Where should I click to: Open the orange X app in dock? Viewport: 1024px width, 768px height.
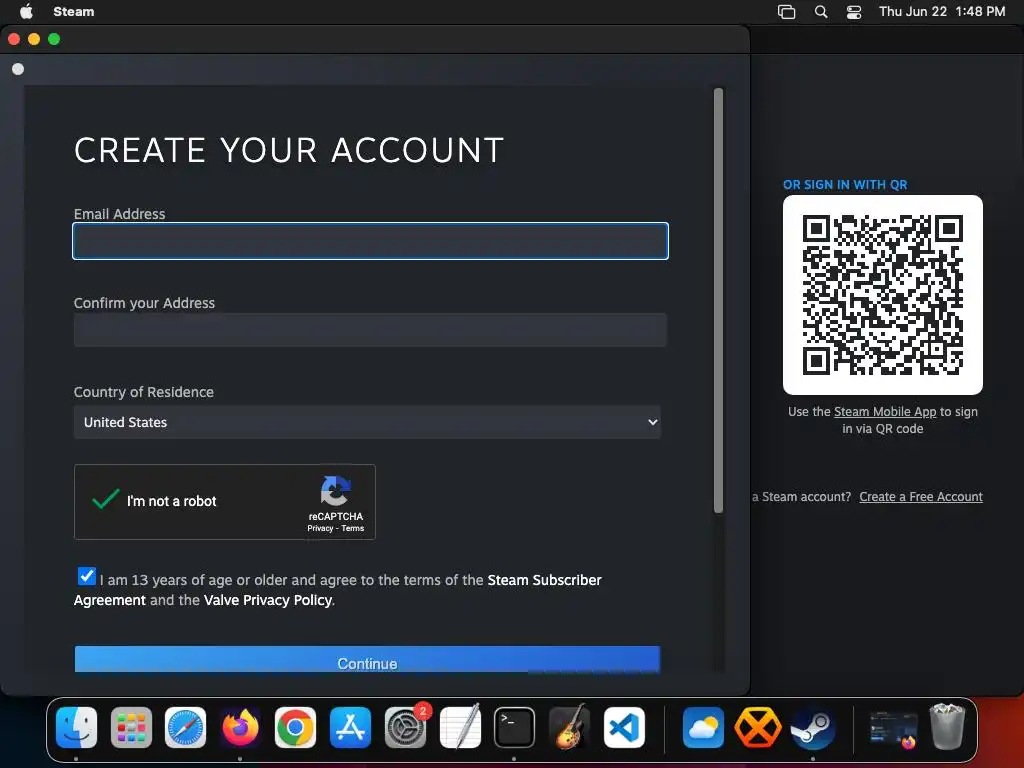758,727
